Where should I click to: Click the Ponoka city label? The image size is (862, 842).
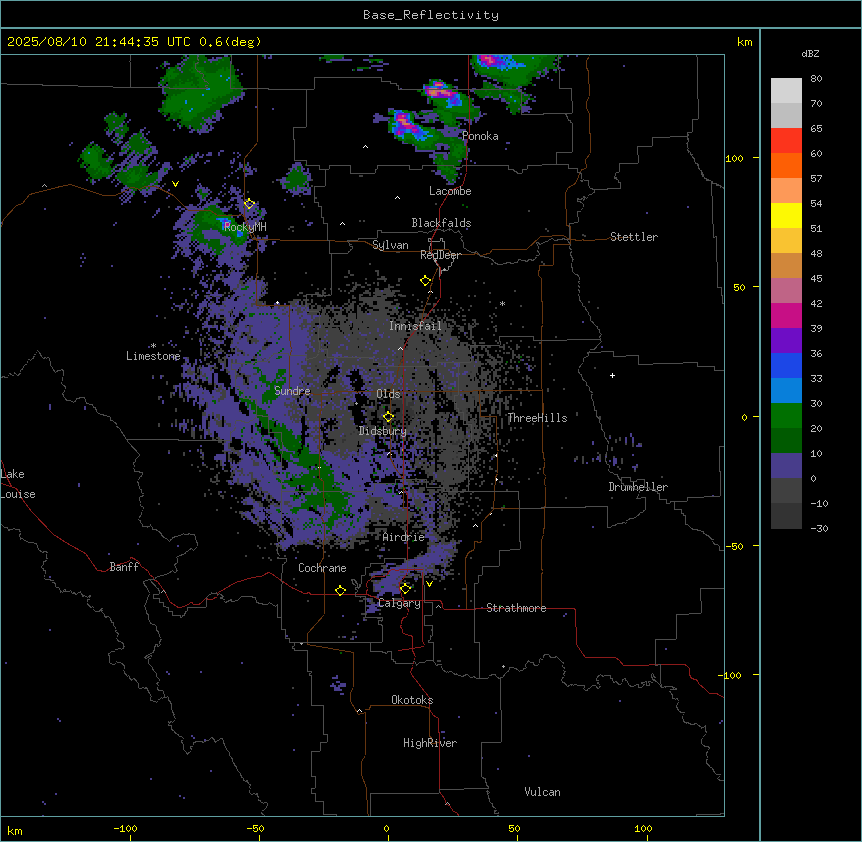click(x=480, y=136)
